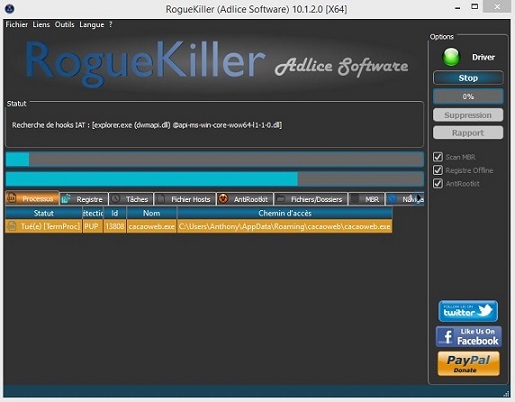The image size is (515, 402).
Task: Click the Rapport button
Action: 468,133
